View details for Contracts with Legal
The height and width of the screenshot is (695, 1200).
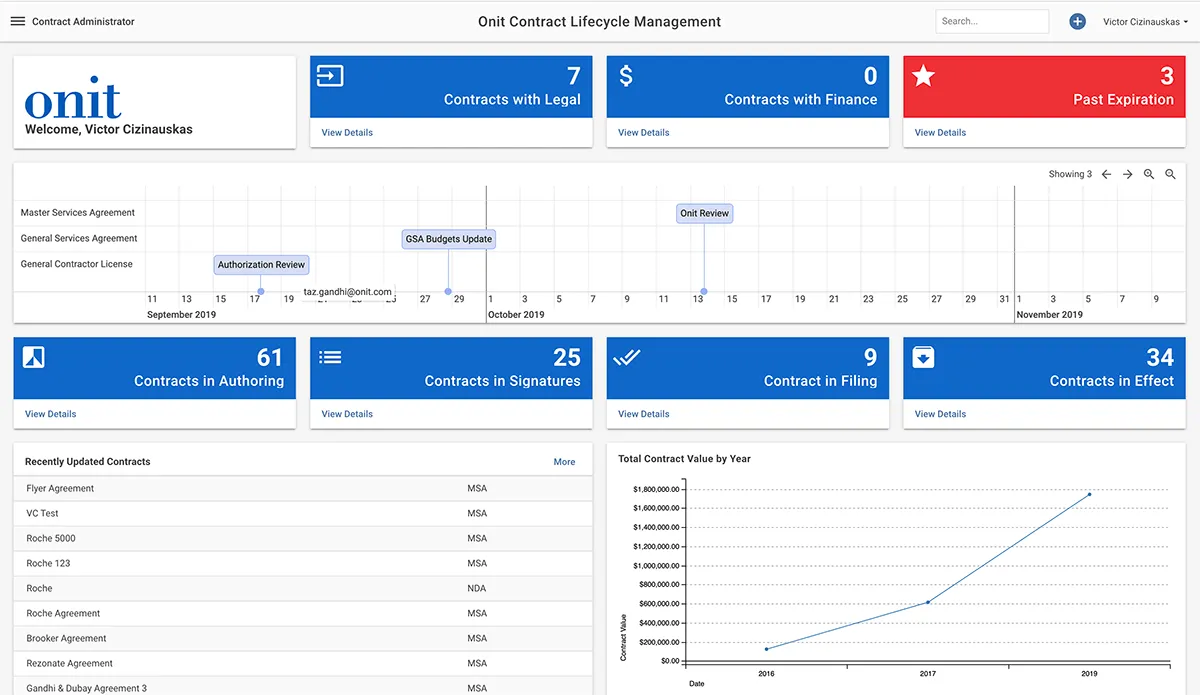[347, 132]
